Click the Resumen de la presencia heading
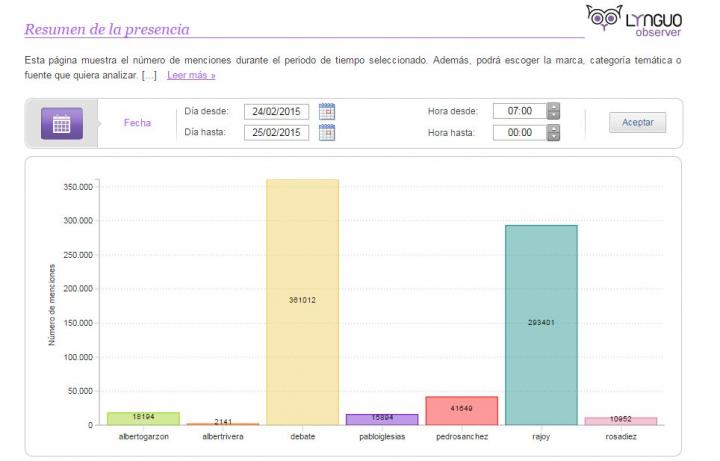The width and height of the screenshot is (720, 461). pos(107,30)
